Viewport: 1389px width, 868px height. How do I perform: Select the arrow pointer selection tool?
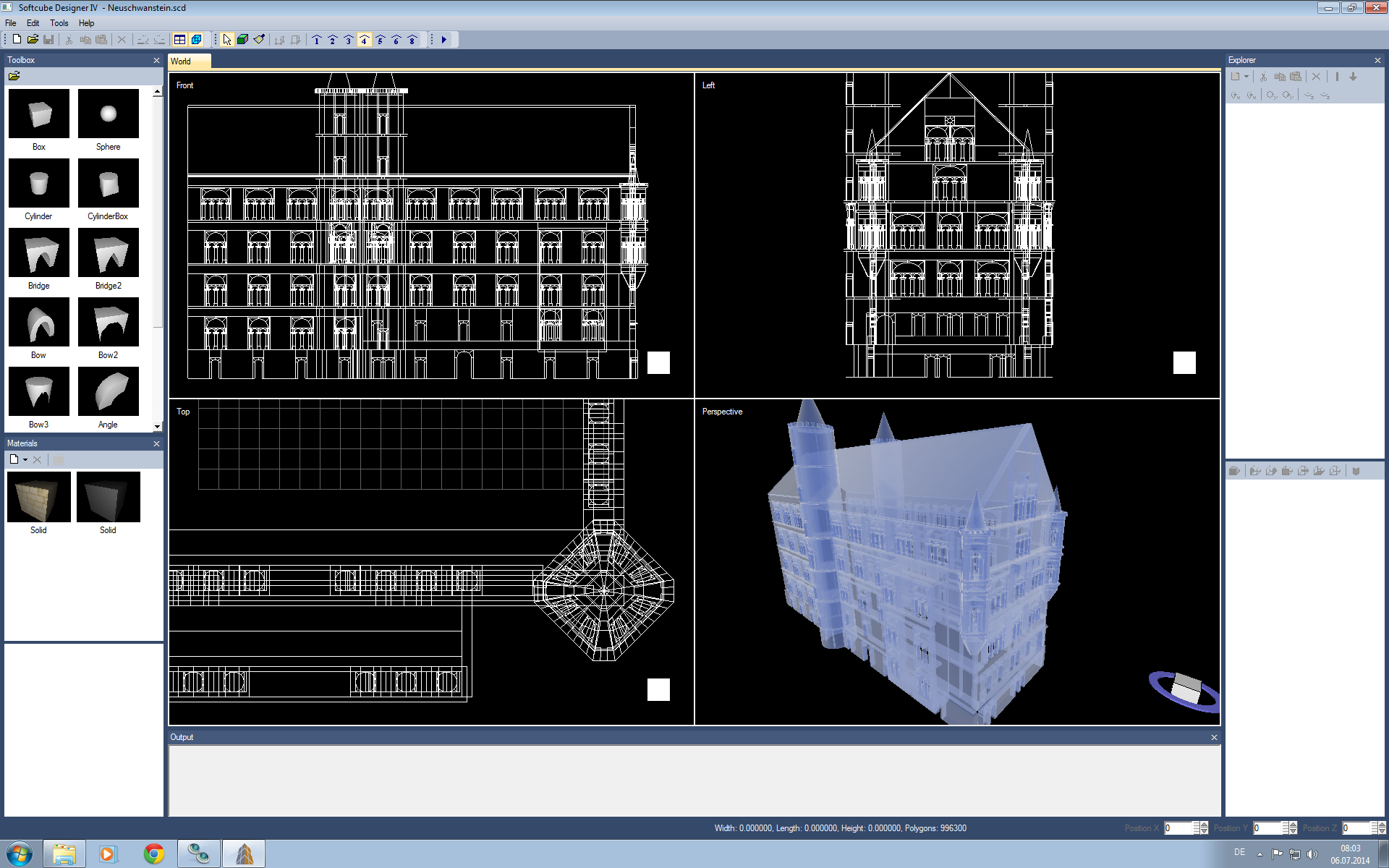coord(227,40)
